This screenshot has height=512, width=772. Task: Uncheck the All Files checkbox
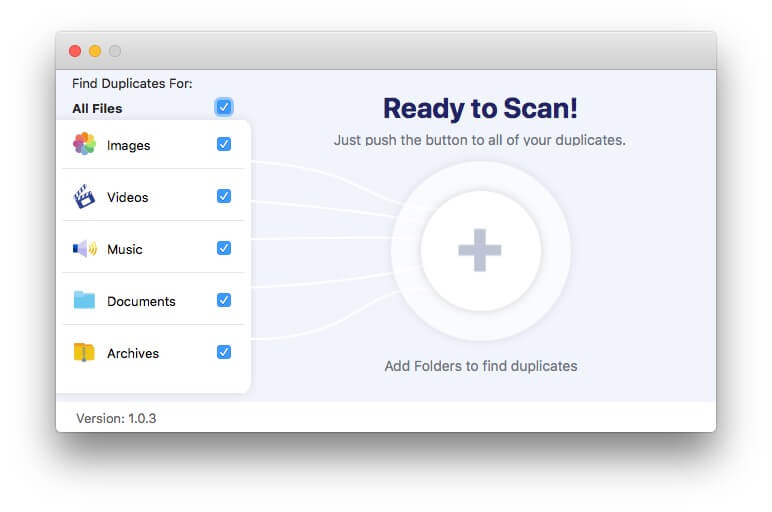point(224,107)
